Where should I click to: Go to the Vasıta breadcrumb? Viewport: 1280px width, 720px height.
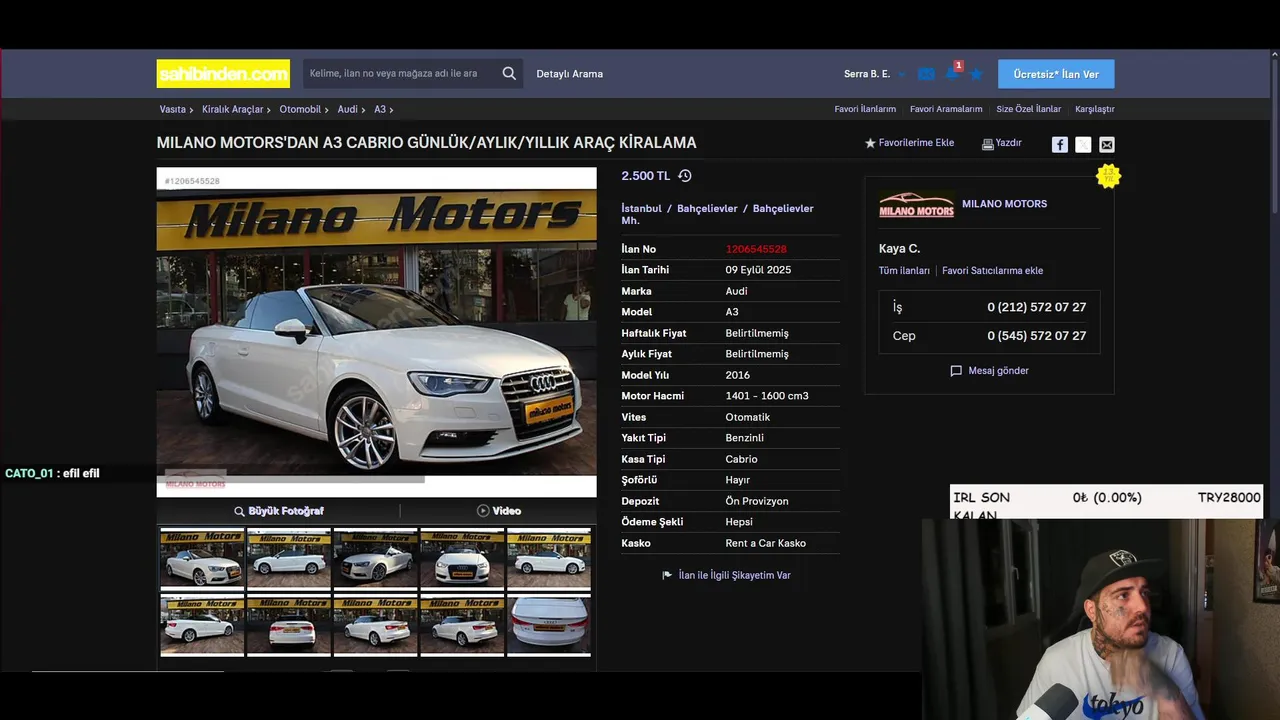click(x=173, y=109)
